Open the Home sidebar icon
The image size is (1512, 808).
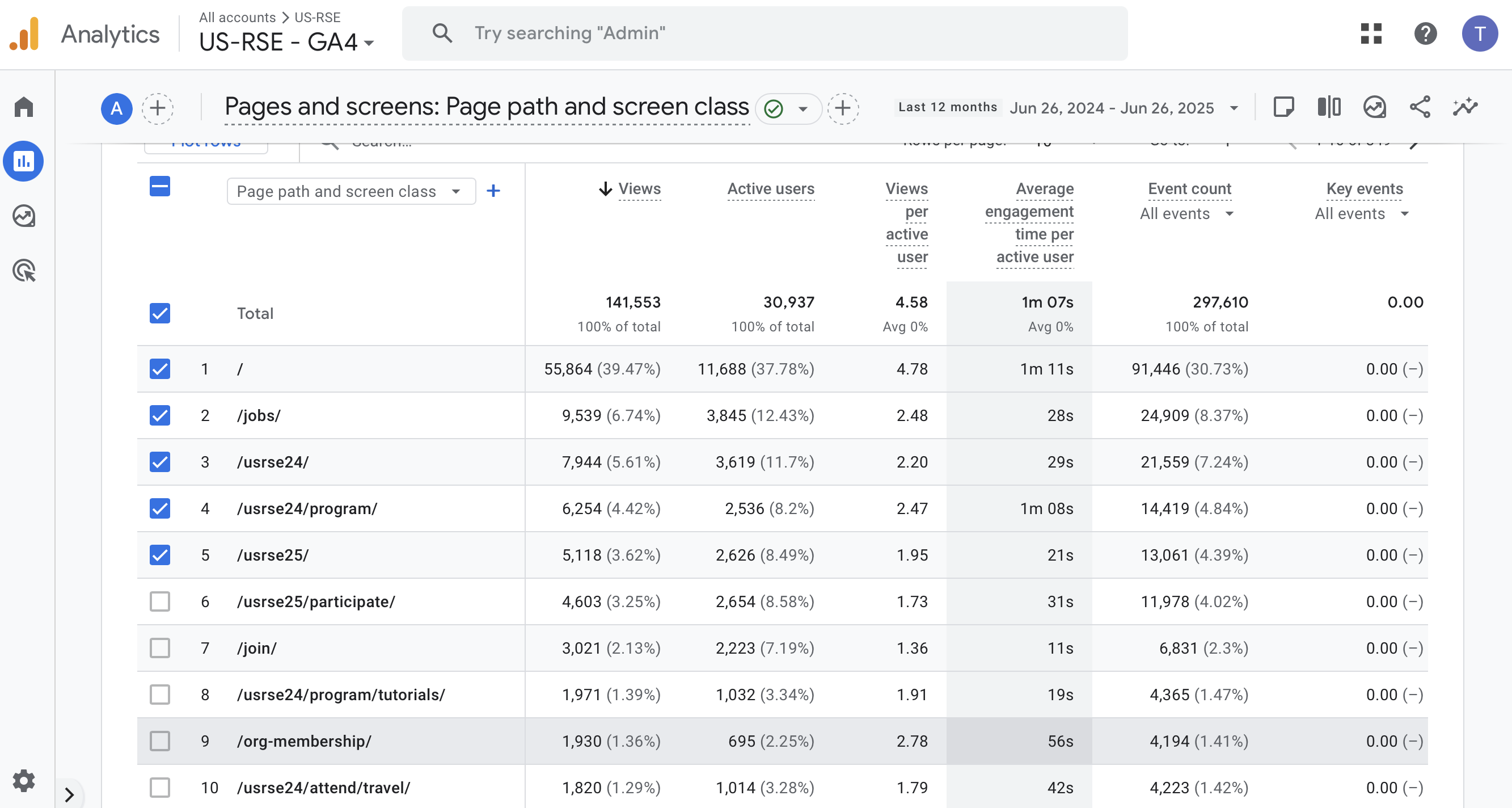(23, 107)
